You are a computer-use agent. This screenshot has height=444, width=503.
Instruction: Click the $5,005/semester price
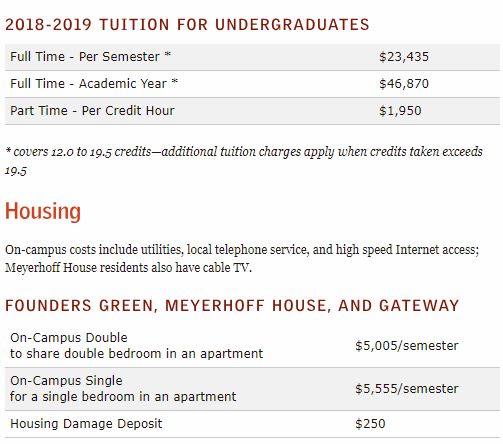[407, 346]
